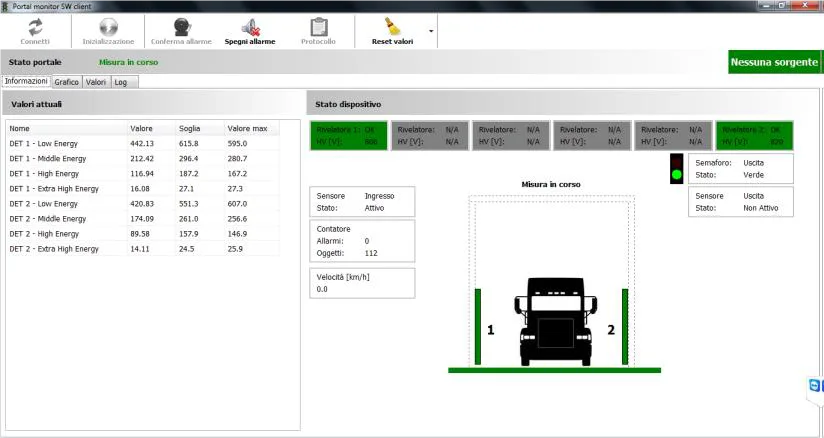The height and width of the screenshot is (438, 824).
Task: Click detector pillar 2 in the diagram
Action: click(x=625, y=327)
